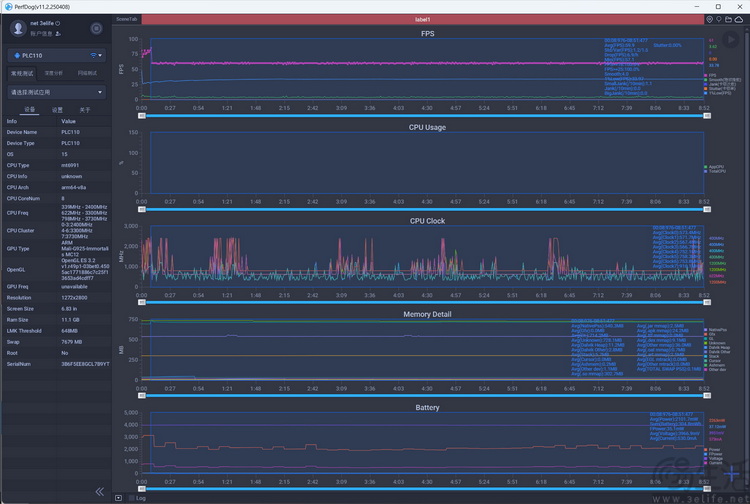Click the FPS chart title
750x504 pixels.
click(x=428, y=34)
